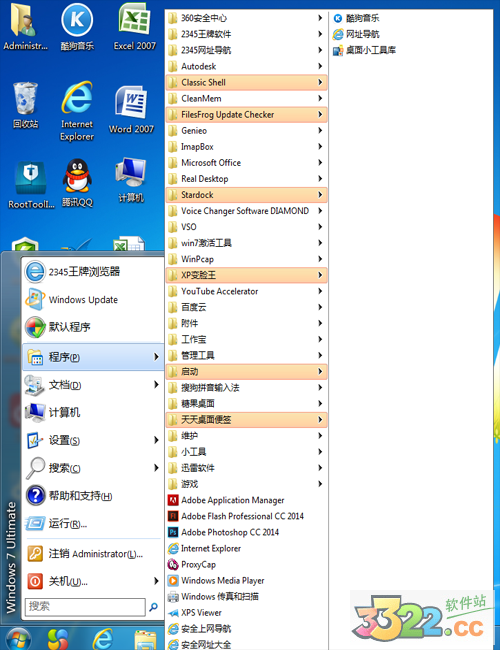
Task: Open the FilesFrog Update Checker folder
Action: coord(247,114)
